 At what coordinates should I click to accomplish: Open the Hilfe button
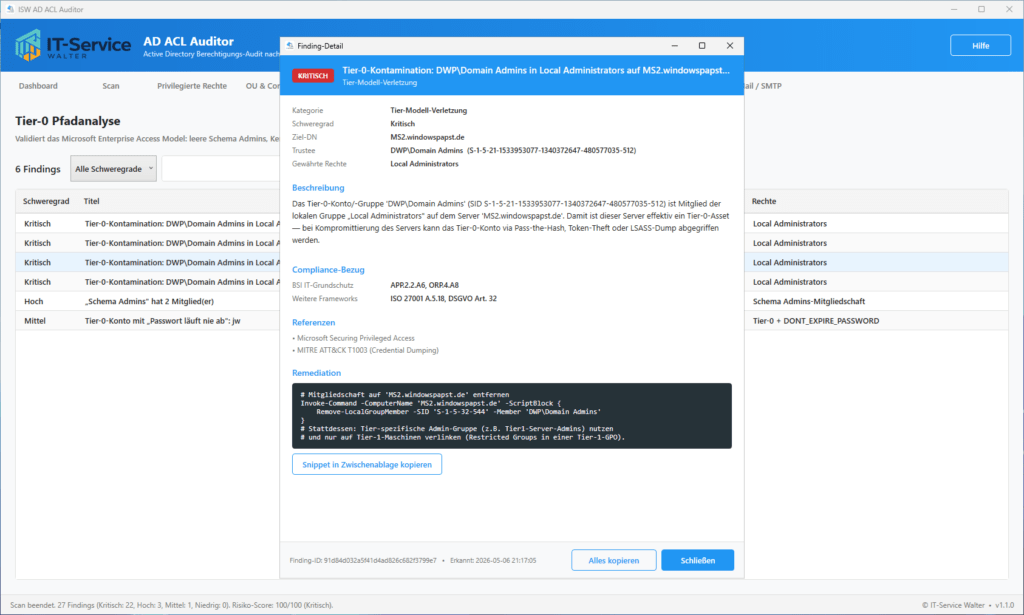point(980,46)
